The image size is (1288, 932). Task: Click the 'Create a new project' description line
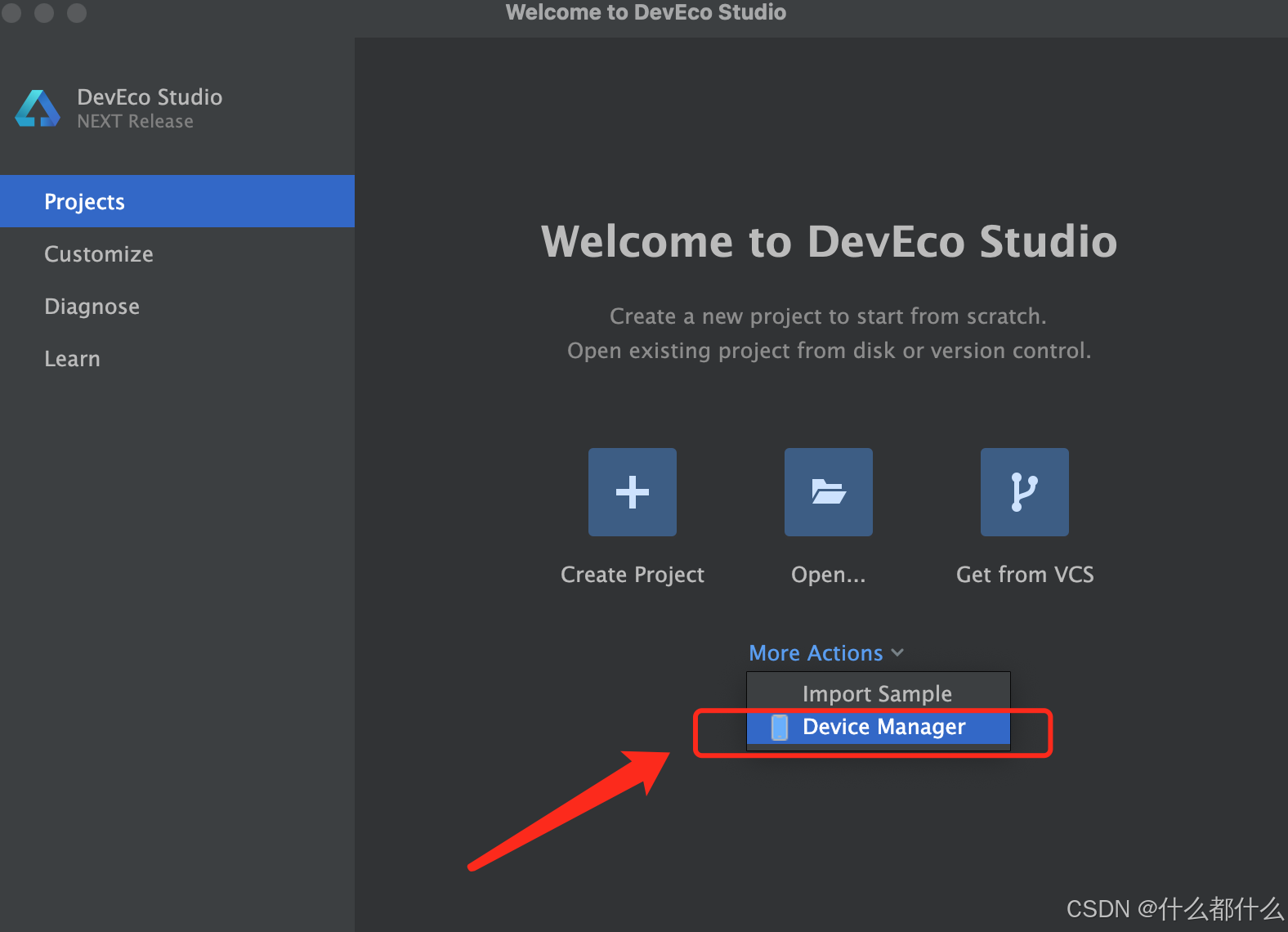click(828, 316)
